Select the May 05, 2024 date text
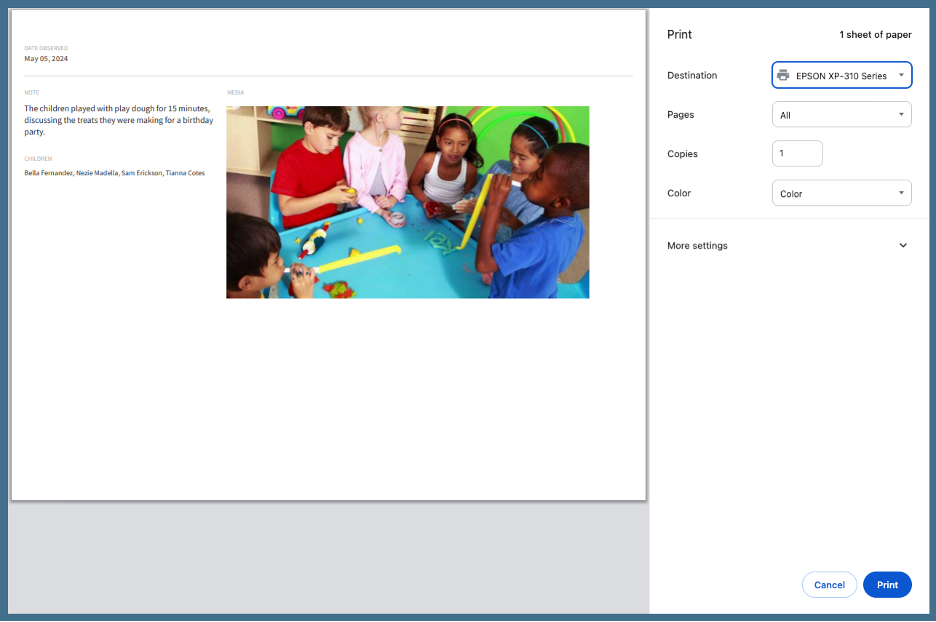Screen dimensions: 936x622 [x=44, y=58]
